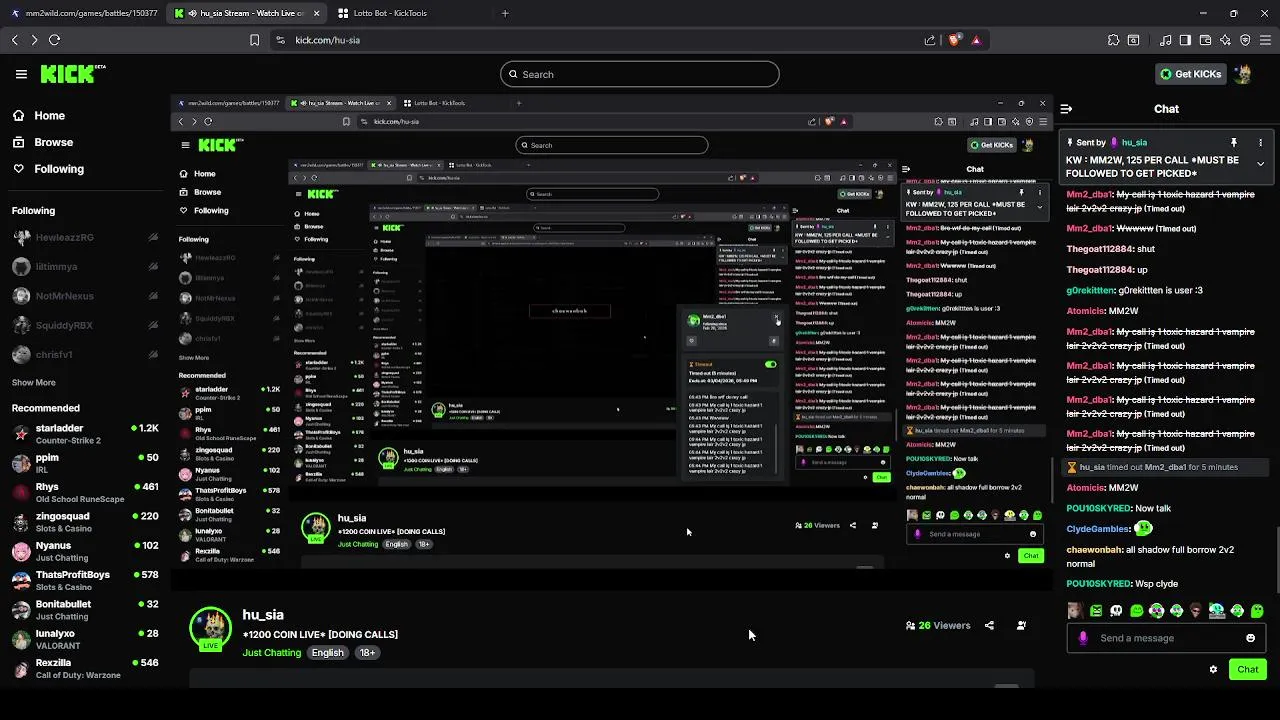Image resolution: width=1280 pixels, height=720 pixels.
Task: Send message with green Chat button
Action: (x=1248, y=670)
